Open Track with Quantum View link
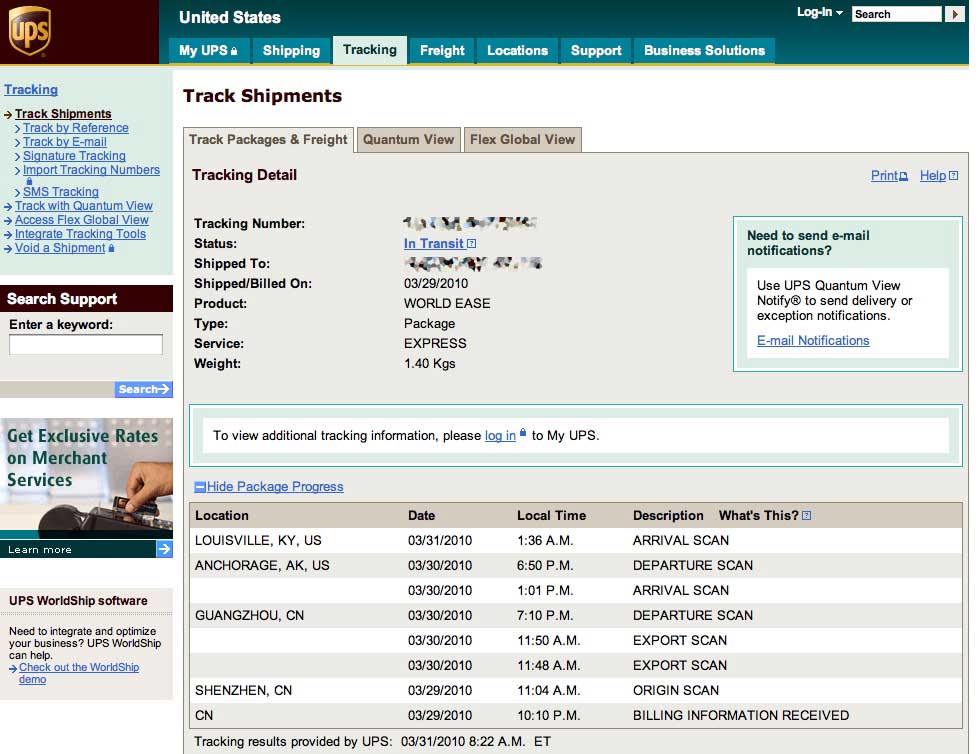 (x=84, y=206)
